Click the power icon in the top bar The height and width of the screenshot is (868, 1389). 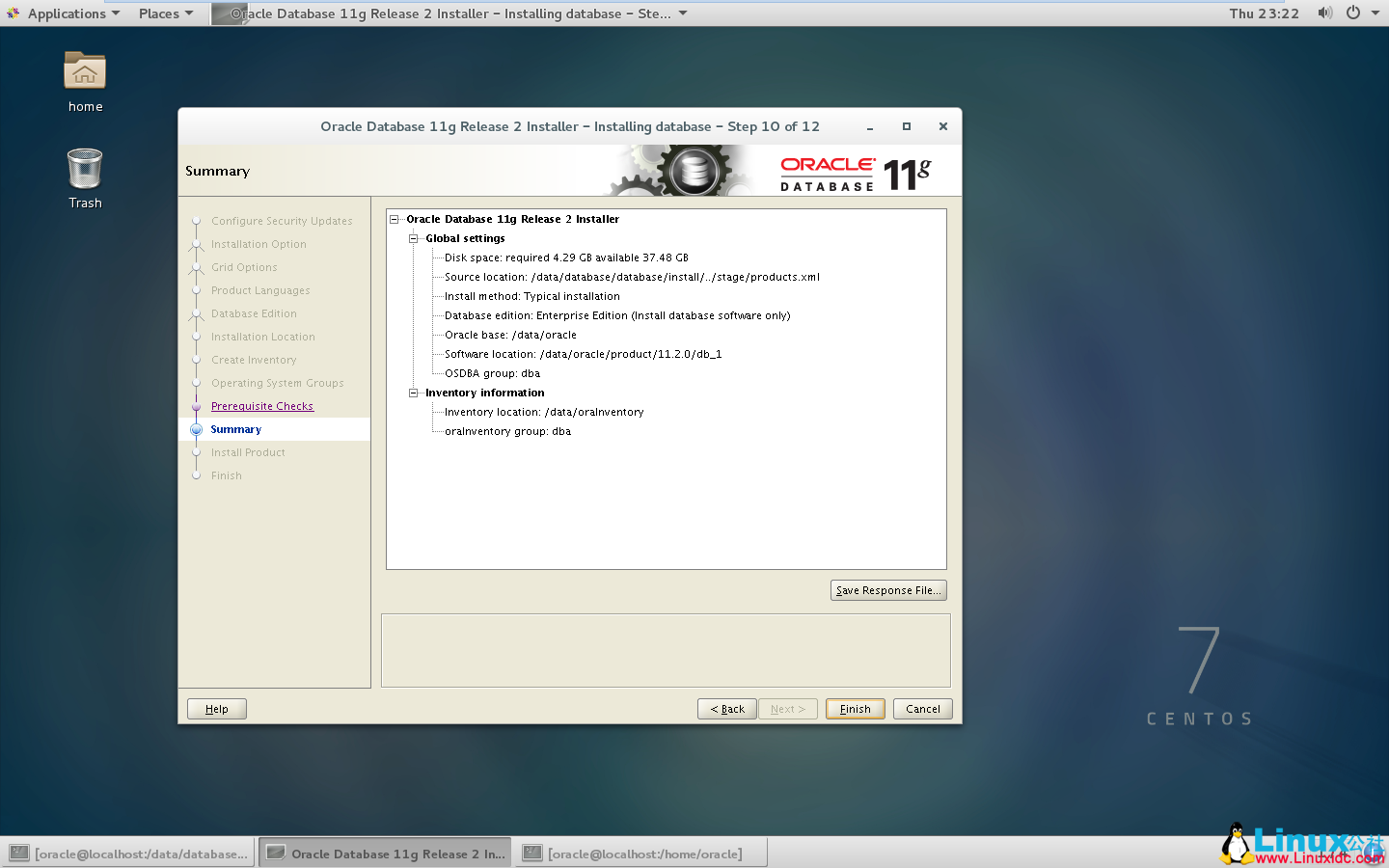[x=1354, y=14]
